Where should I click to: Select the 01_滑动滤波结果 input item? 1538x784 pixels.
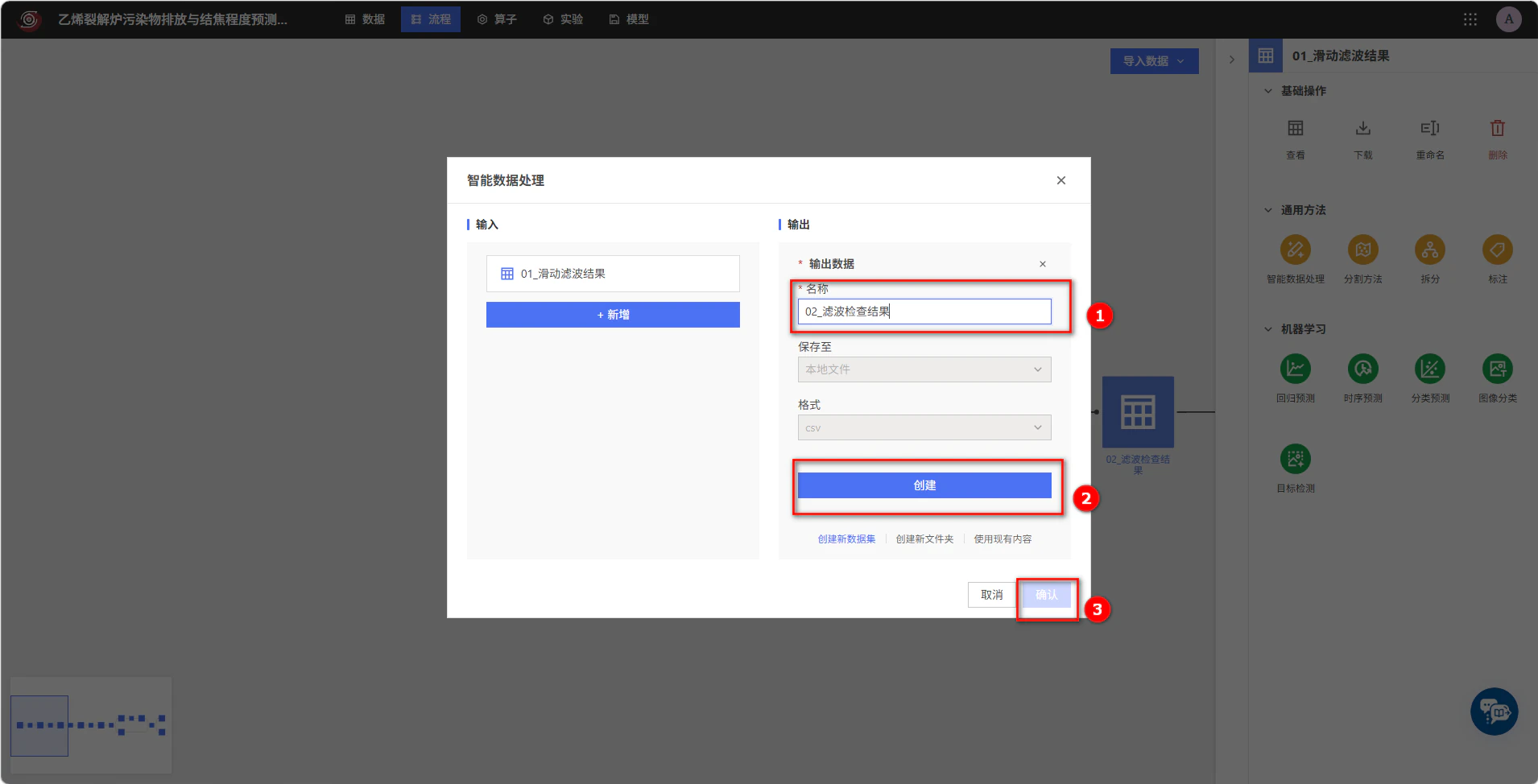coord(613,274)
